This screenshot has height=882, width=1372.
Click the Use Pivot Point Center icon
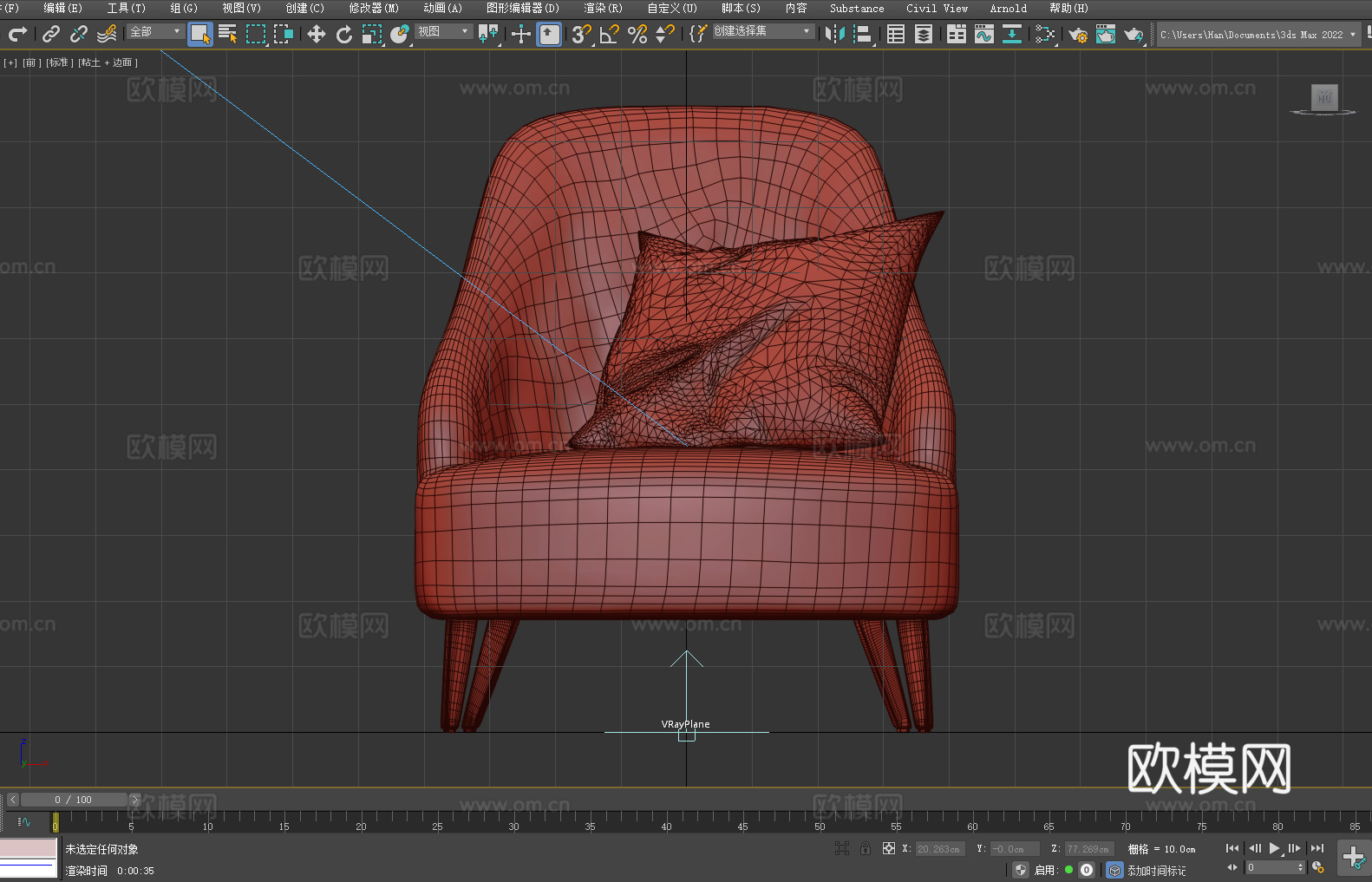point(488,34)
